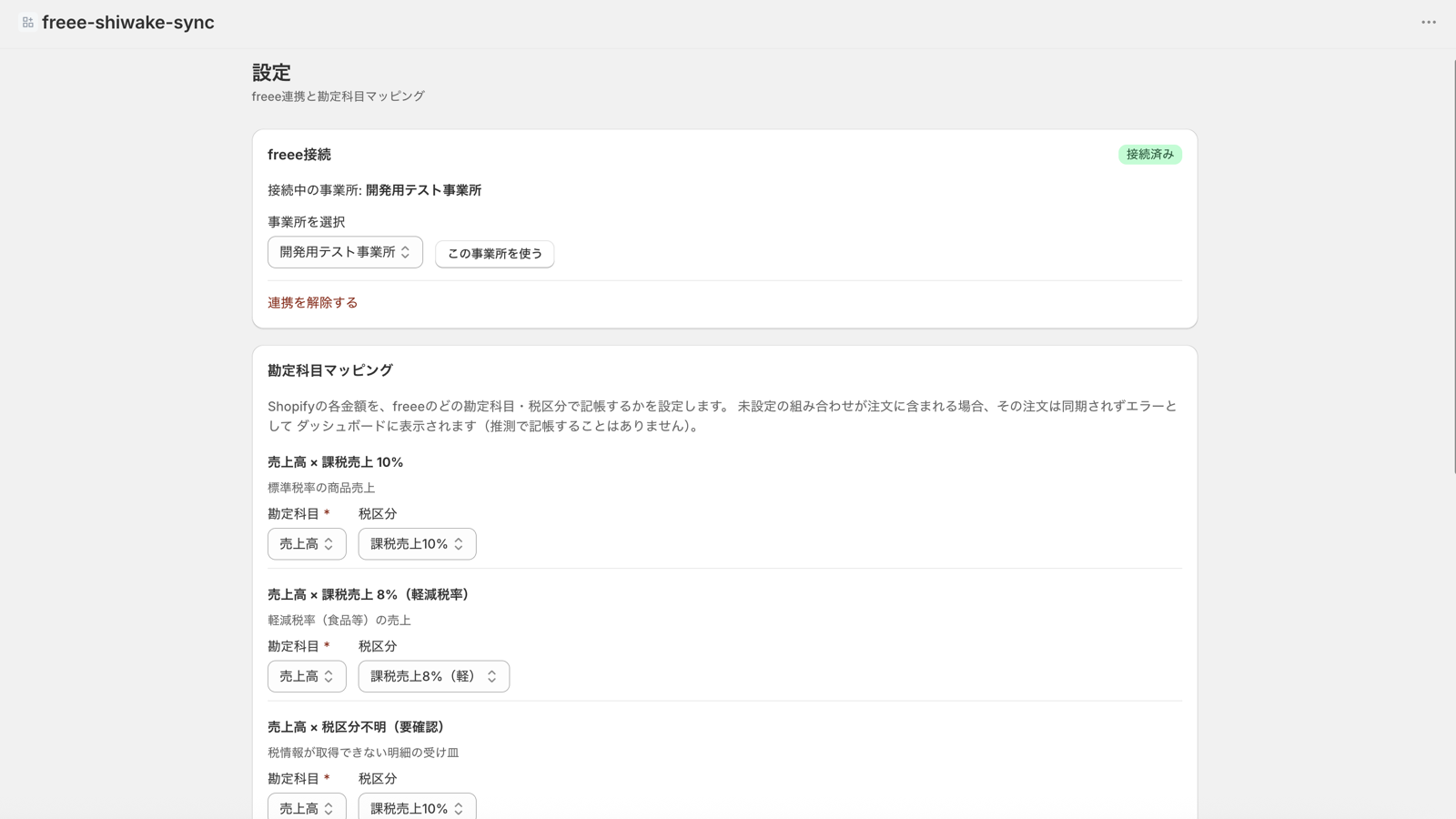Open 勘定科目 dropdown under 税区分不明（要確認）

point(307,807)
